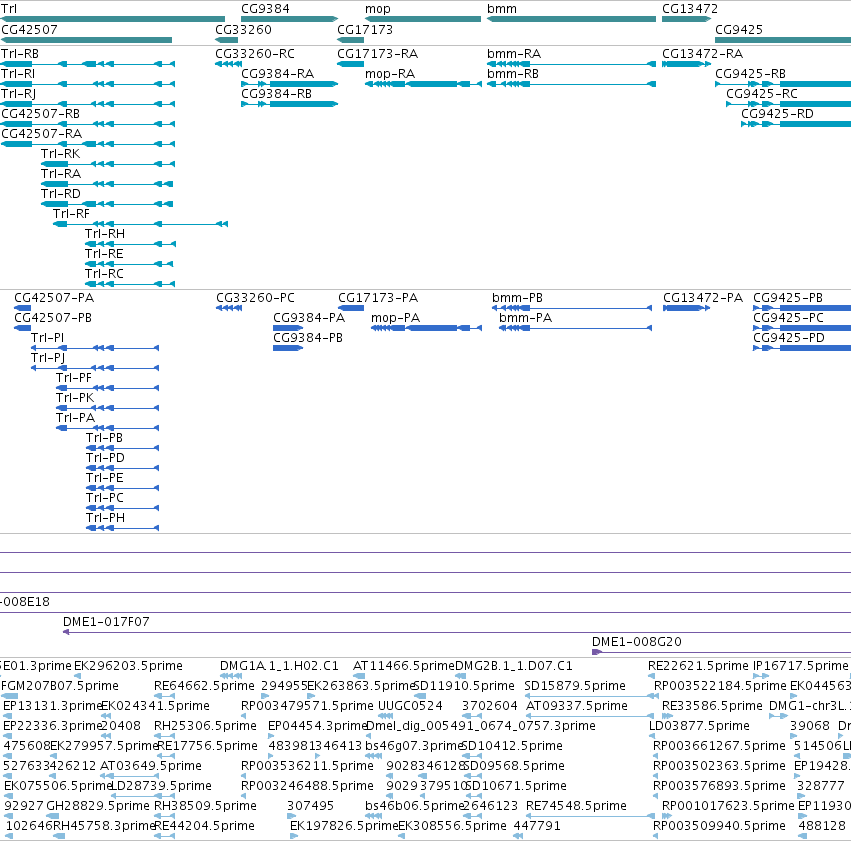Select transcript Trl-RA
The height and width of the screenshot is (841, 851).
(107, 184)
